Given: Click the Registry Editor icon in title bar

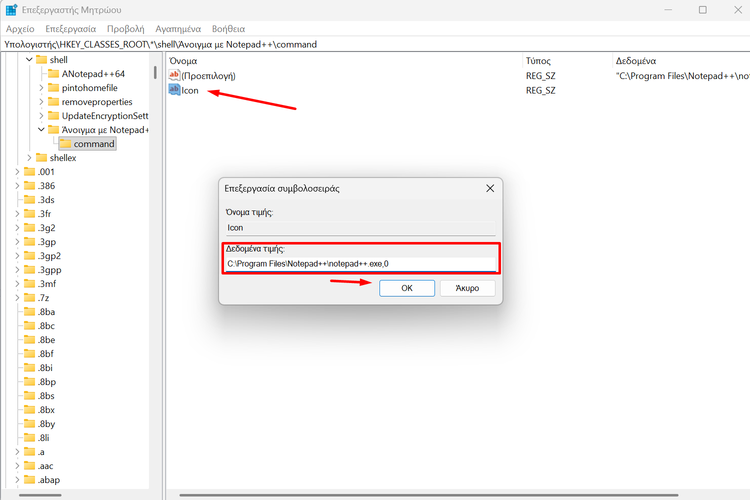Looking at the screenshot, I should [x=12, y=10].
